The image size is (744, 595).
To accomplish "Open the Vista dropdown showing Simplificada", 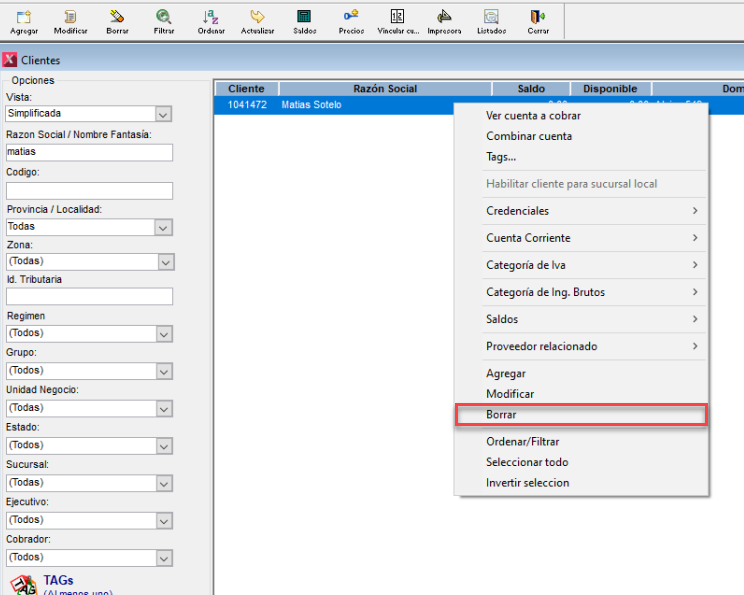I will [x=164, y=114].
